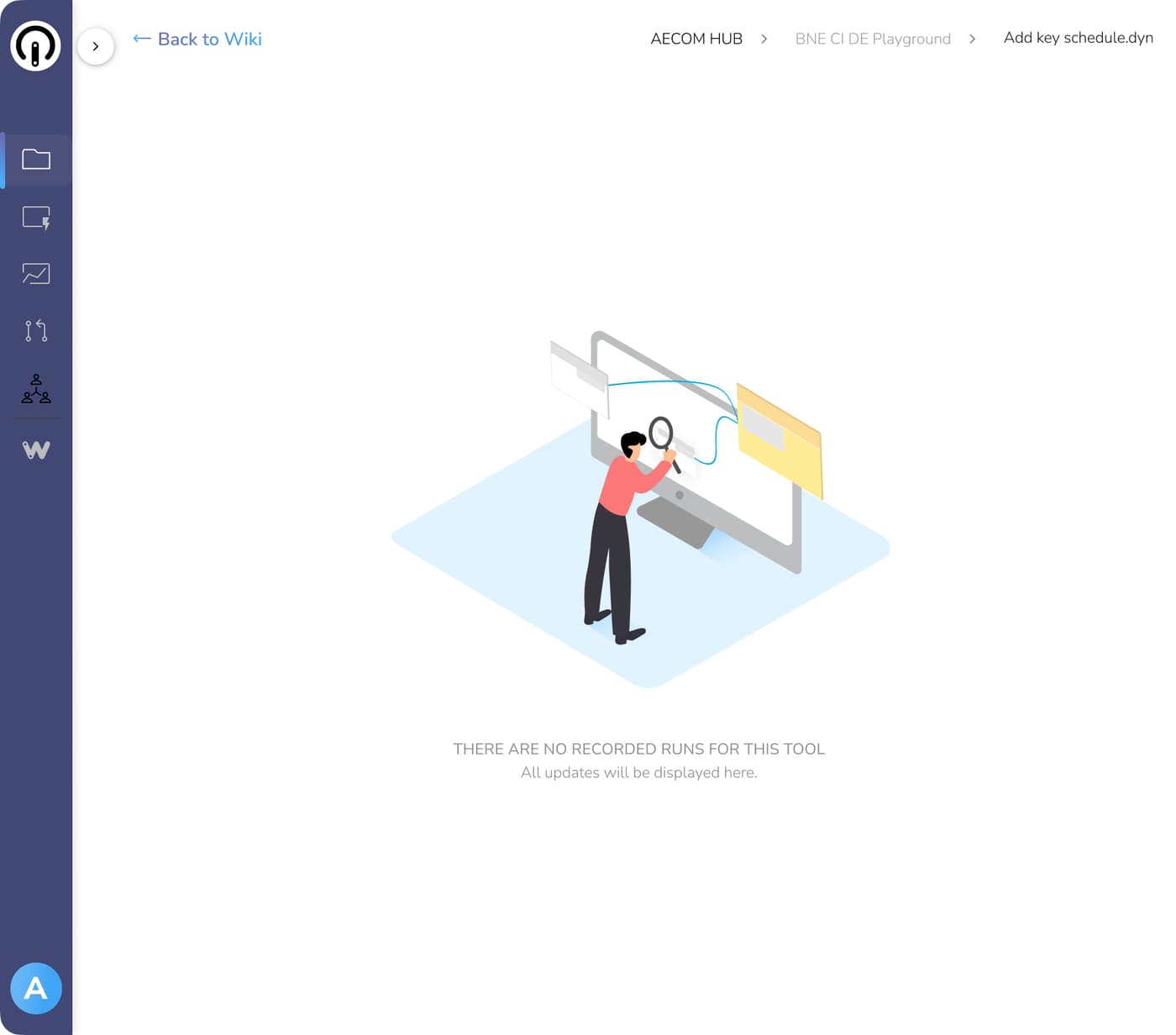
Task: Open the folder icon in sidebar
Action: click(x=36, y=160)
